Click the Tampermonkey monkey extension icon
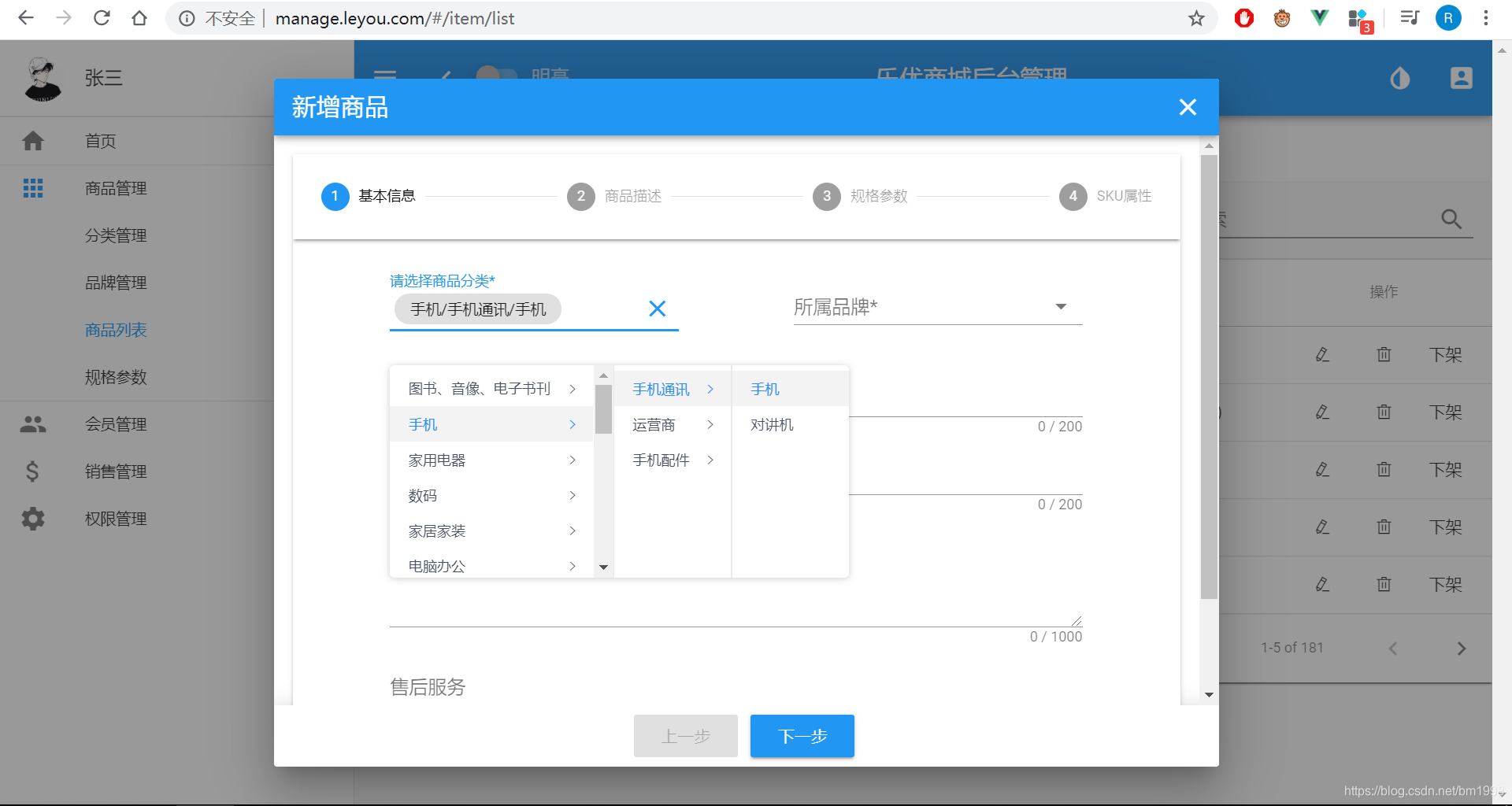This screenshot has width=1512, height=806. [1282, 17]
